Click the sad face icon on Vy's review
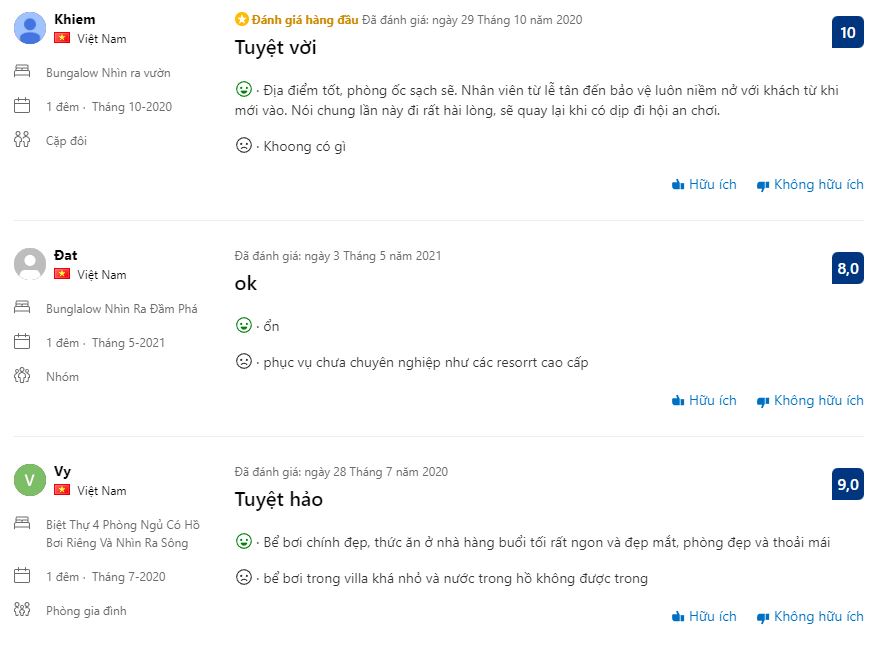 click(x=243, y=577)
